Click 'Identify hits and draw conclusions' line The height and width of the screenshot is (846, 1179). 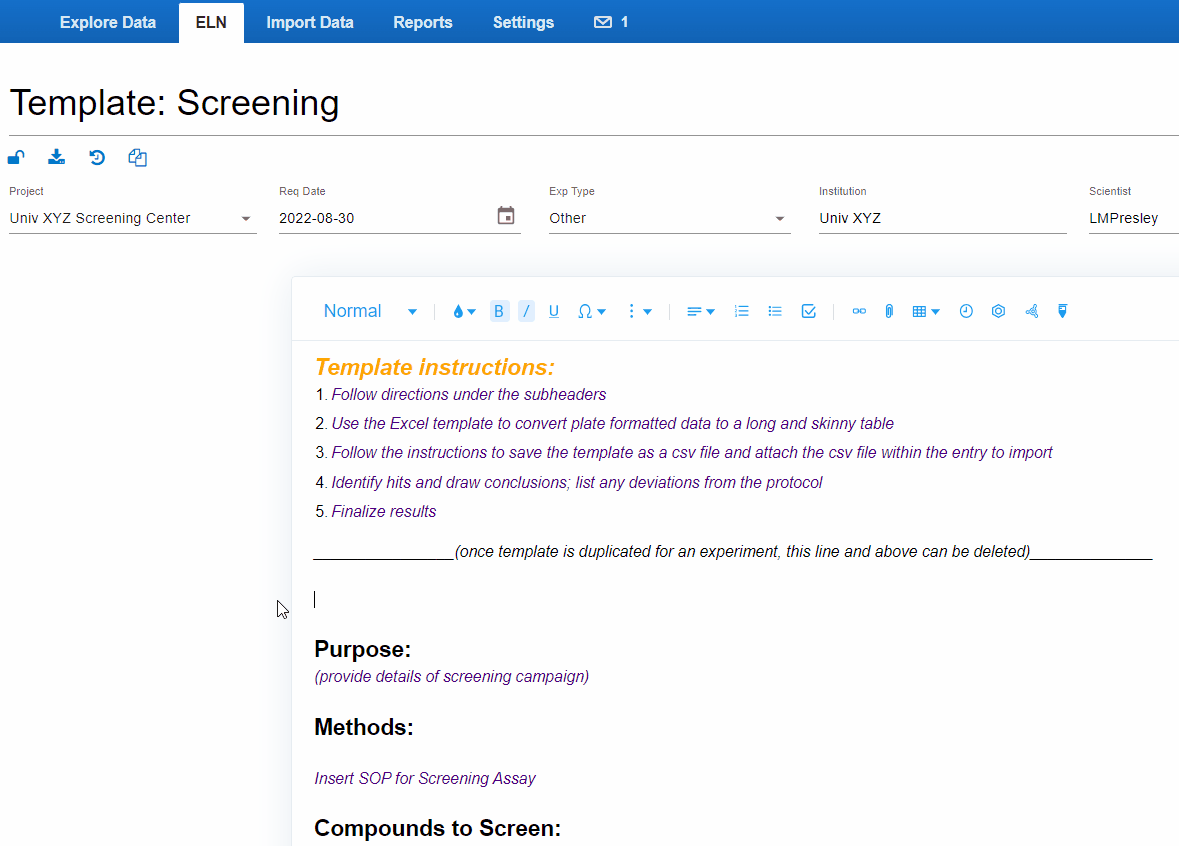point(577,483)
